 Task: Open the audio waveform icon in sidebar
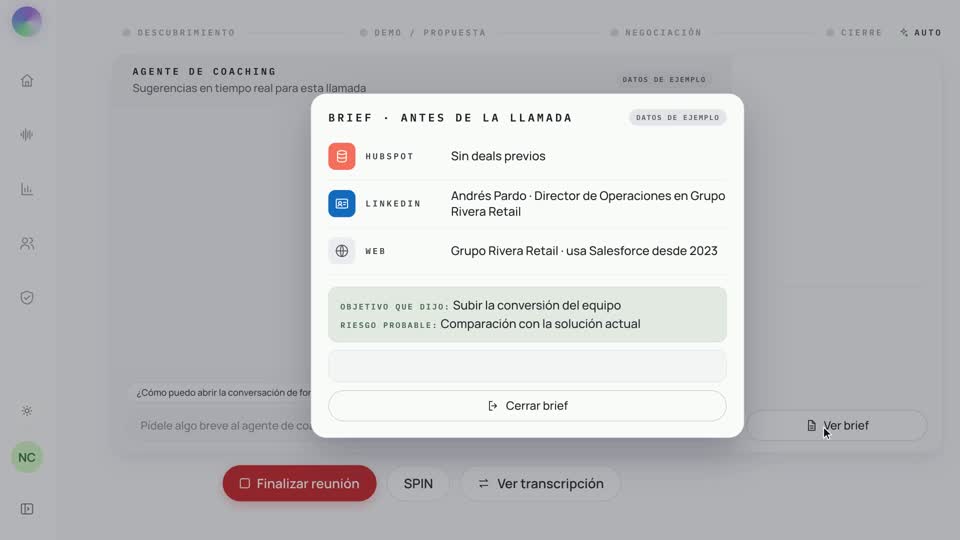pyautogui.click(x=27, y=135)
